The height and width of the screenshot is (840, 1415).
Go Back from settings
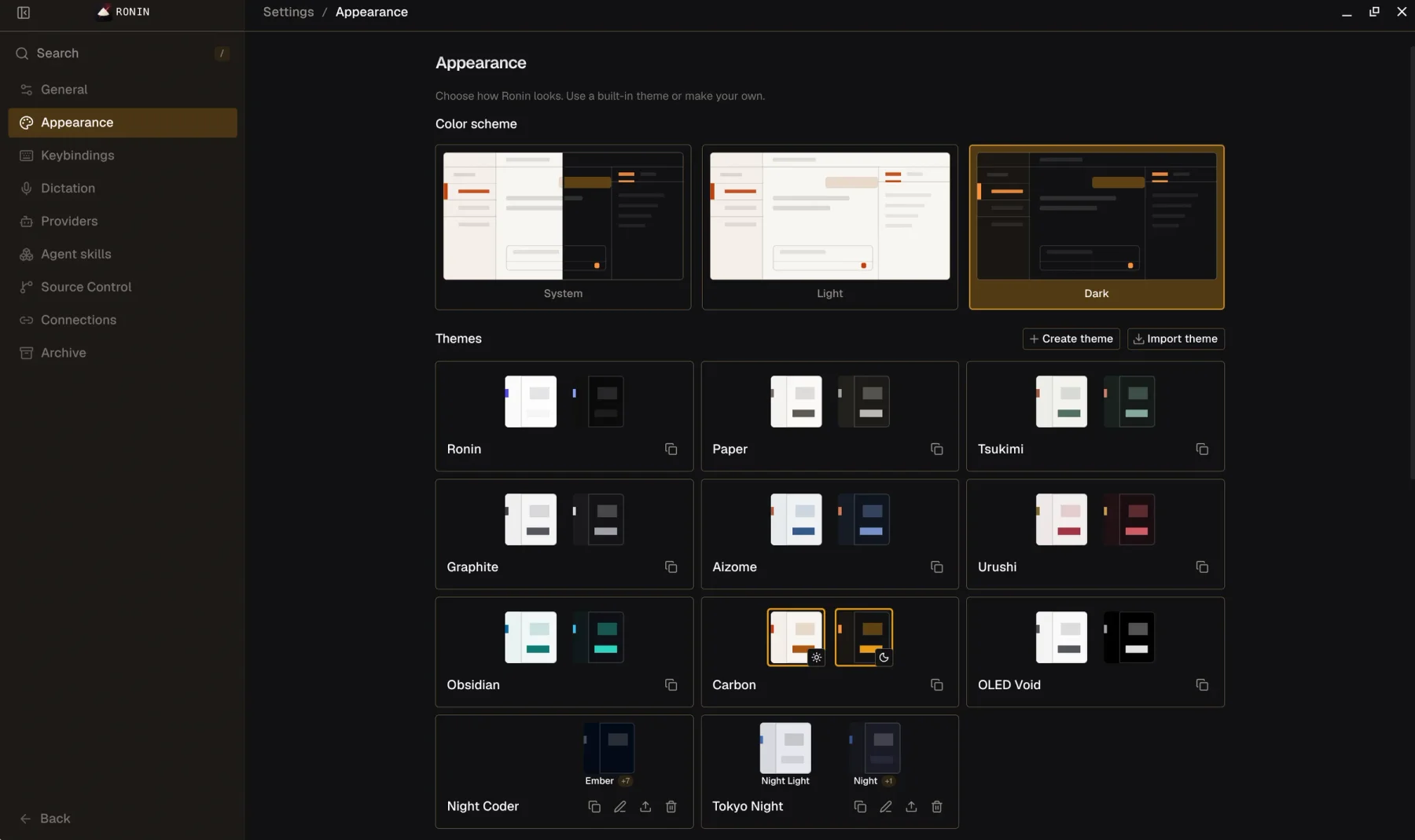[x=46, y=819]
